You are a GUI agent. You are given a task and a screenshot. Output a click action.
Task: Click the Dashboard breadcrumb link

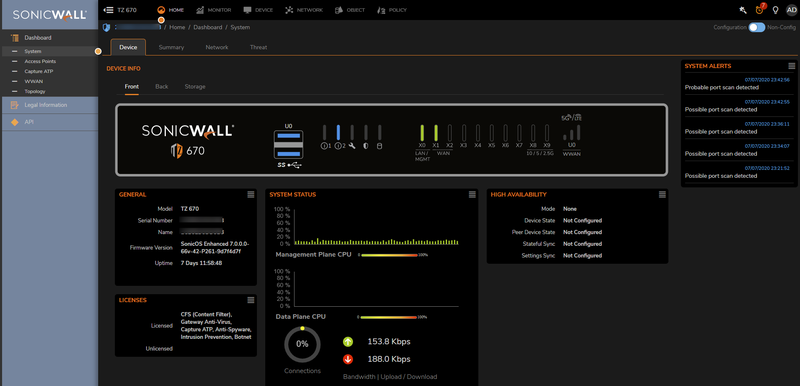(x=208, y=28)
